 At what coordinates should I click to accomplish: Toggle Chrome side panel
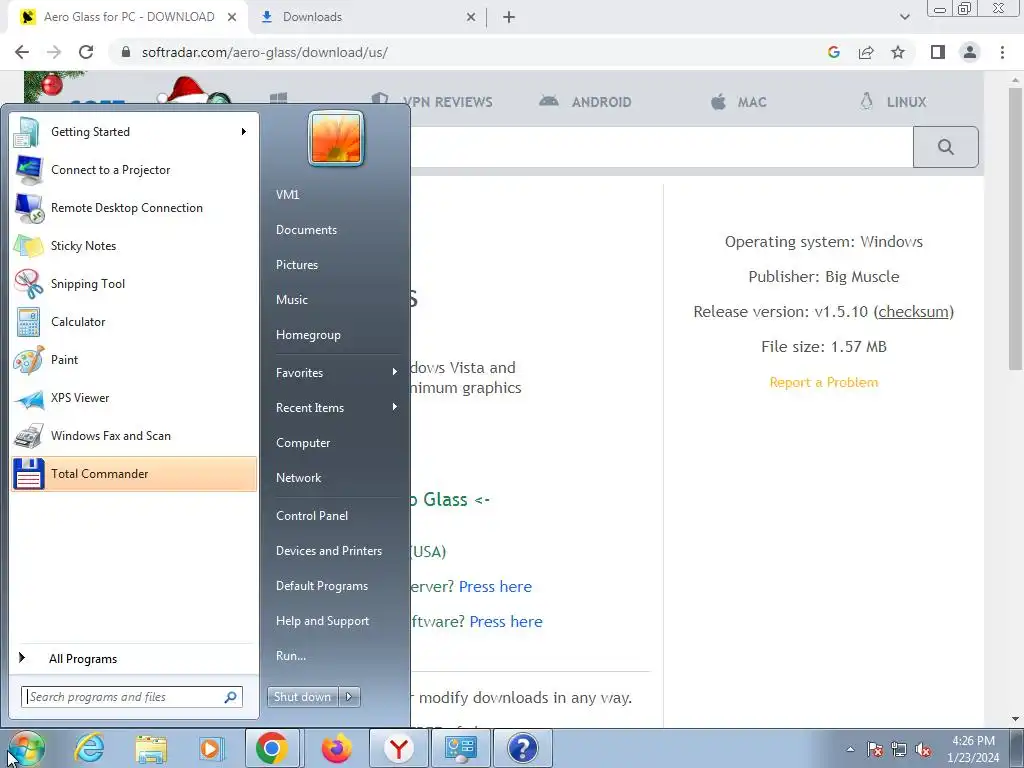(938, 52)
